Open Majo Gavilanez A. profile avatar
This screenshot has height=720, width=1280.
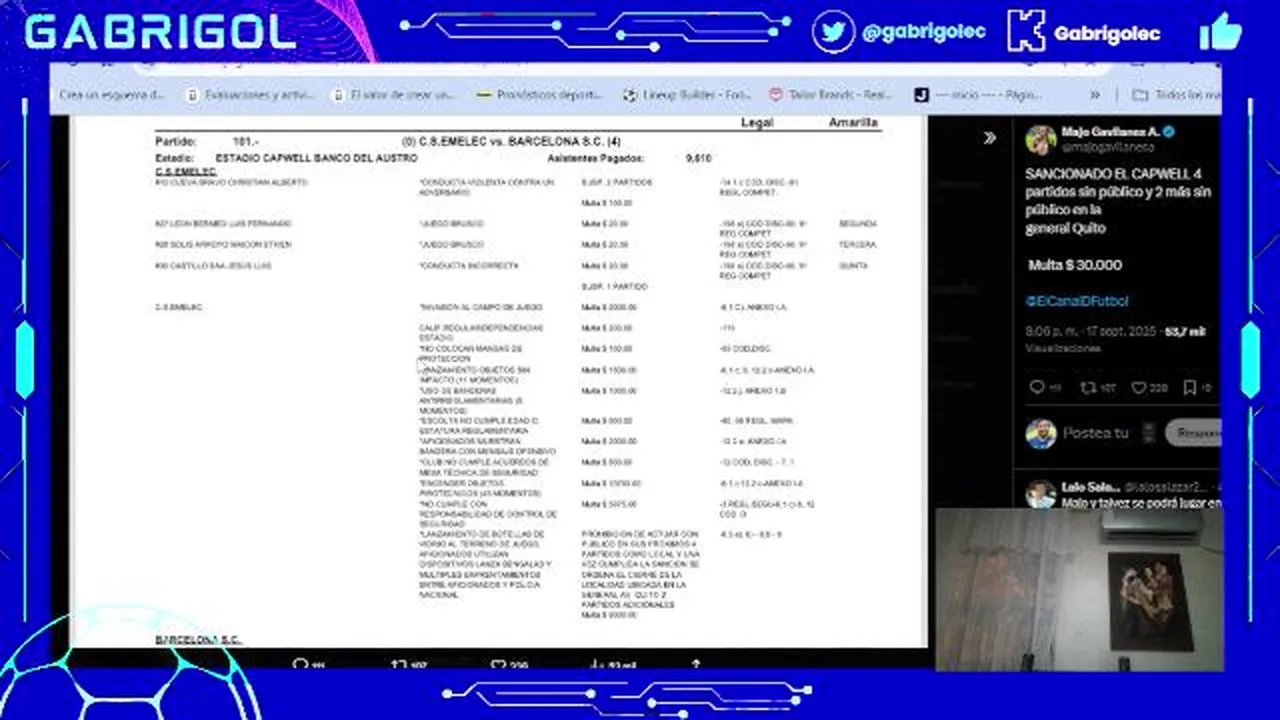coord(1040,140)
